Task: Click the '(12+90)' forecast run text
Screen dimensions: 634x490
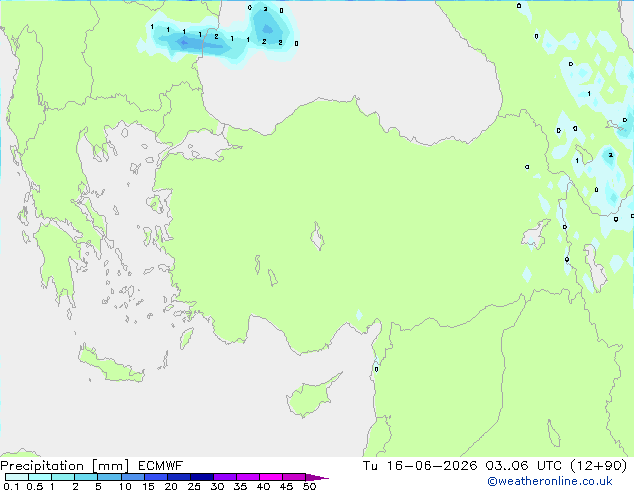Action: [599, 466]
